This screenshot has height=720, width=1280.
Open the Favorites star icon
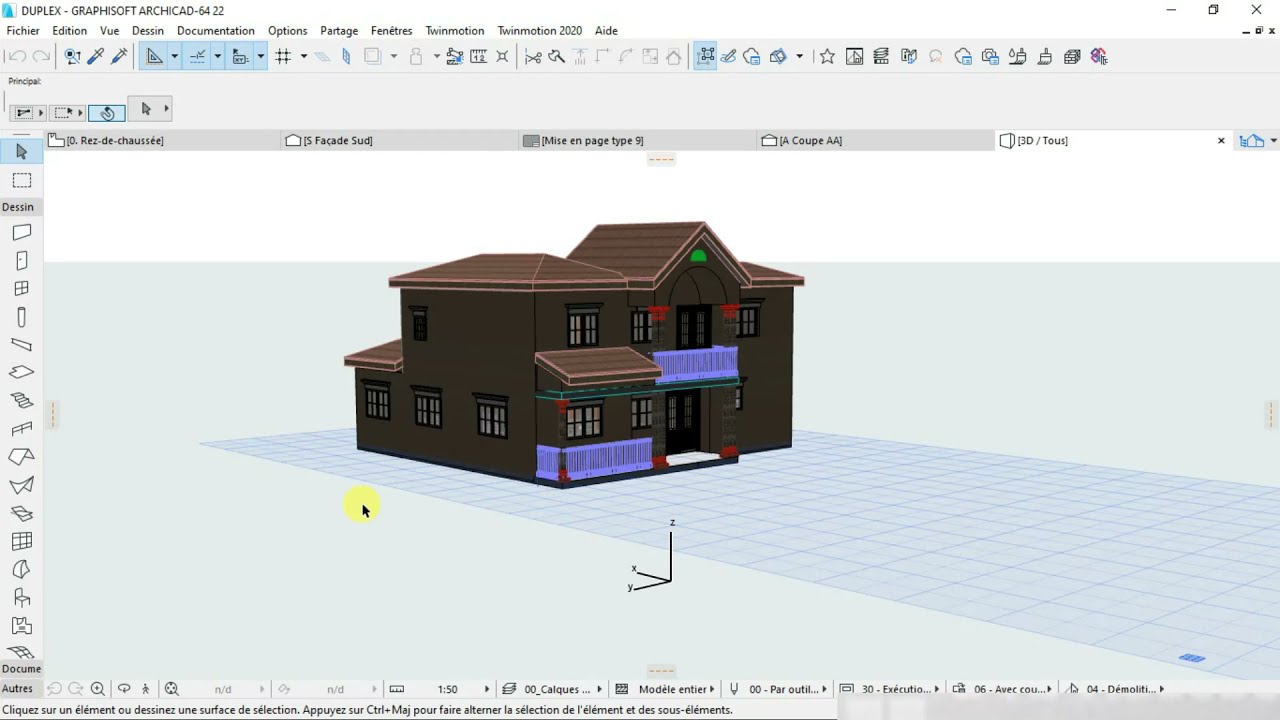click(827, 57)
